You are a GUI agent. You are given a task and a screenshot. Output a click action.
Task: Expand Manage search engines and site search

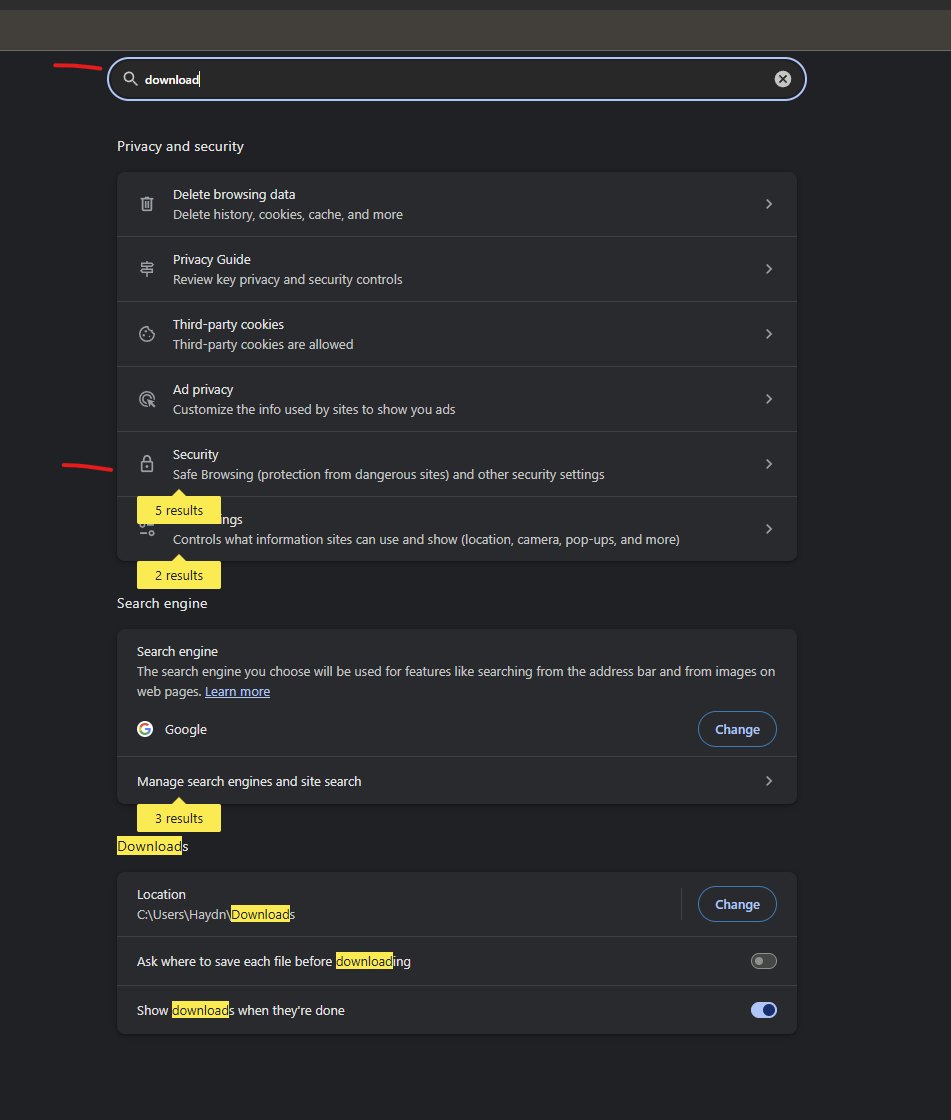click(769, 781)
